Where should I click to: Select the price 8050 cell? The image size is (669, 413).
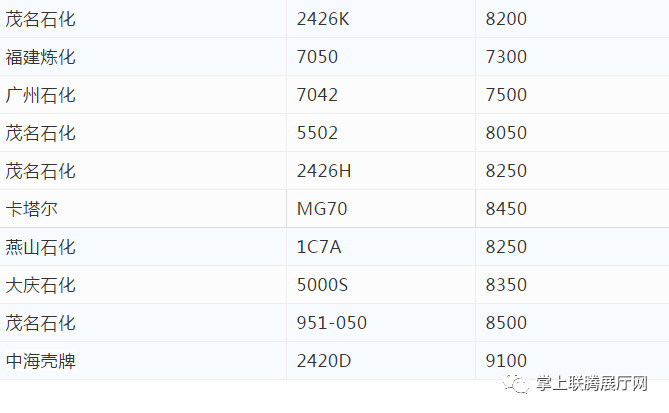pos(572,133)
